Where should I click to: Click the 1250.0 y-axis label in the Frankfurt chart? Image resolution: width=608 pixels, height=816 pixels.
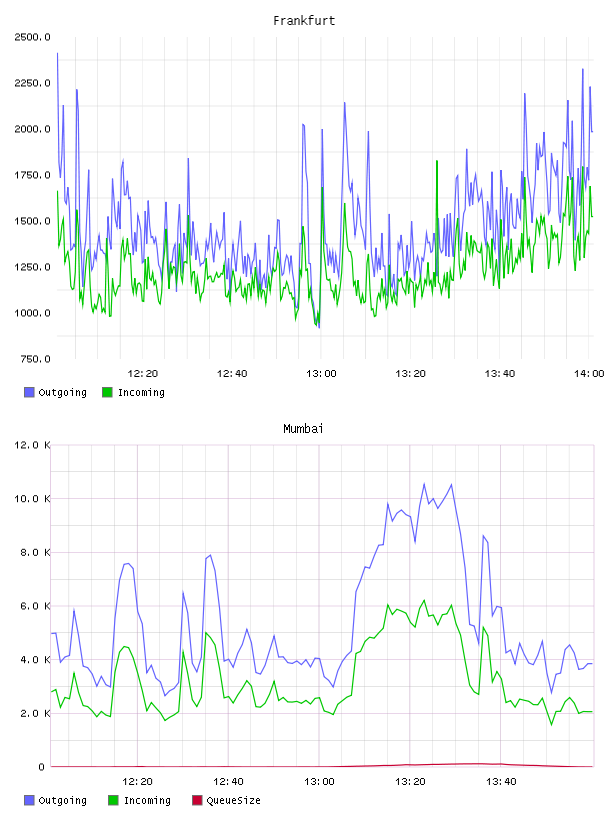(x=32, y=267)
